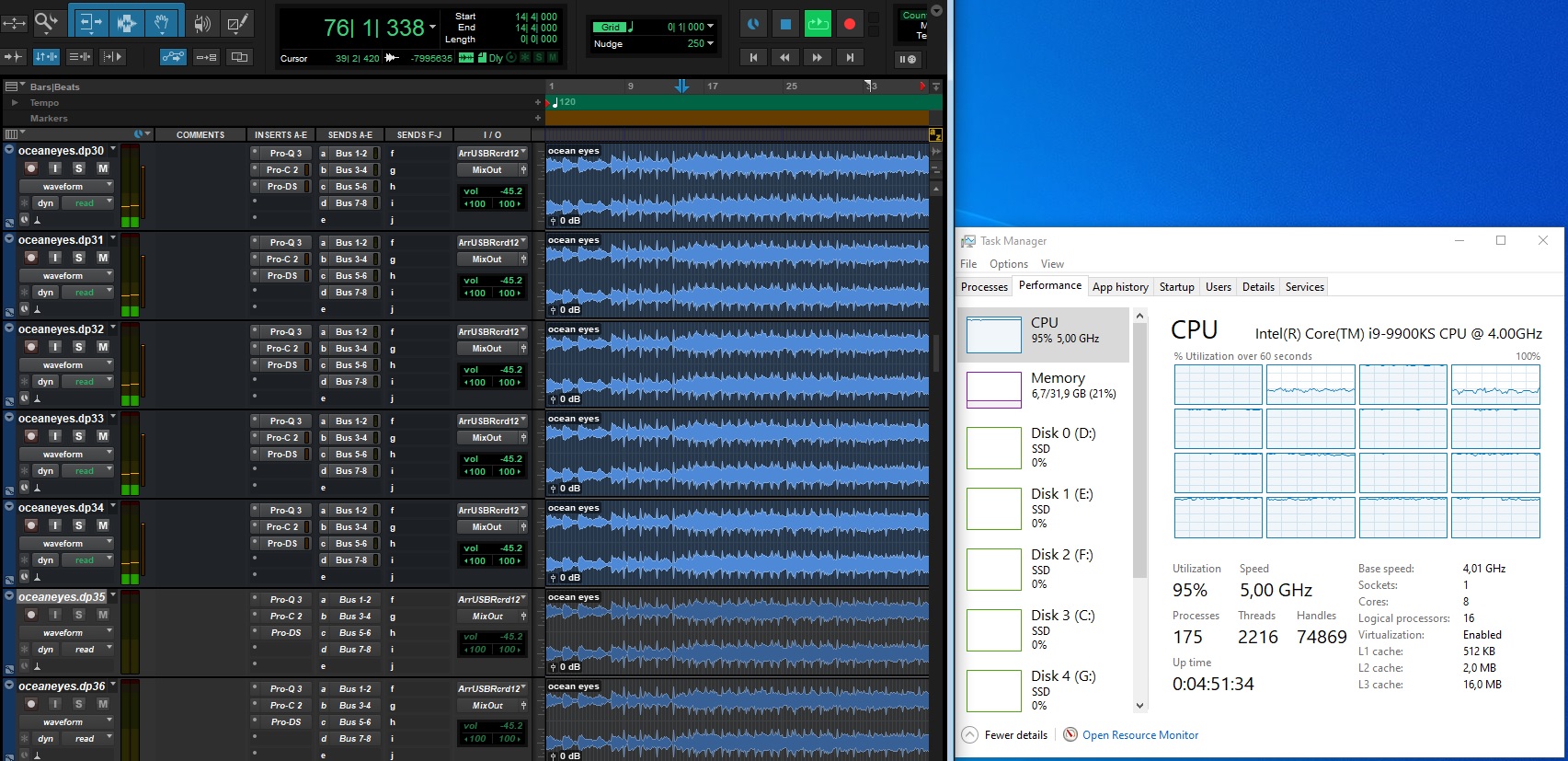
Task: Toggle the Online sync clock button
Action: click(x=753, y=24)
